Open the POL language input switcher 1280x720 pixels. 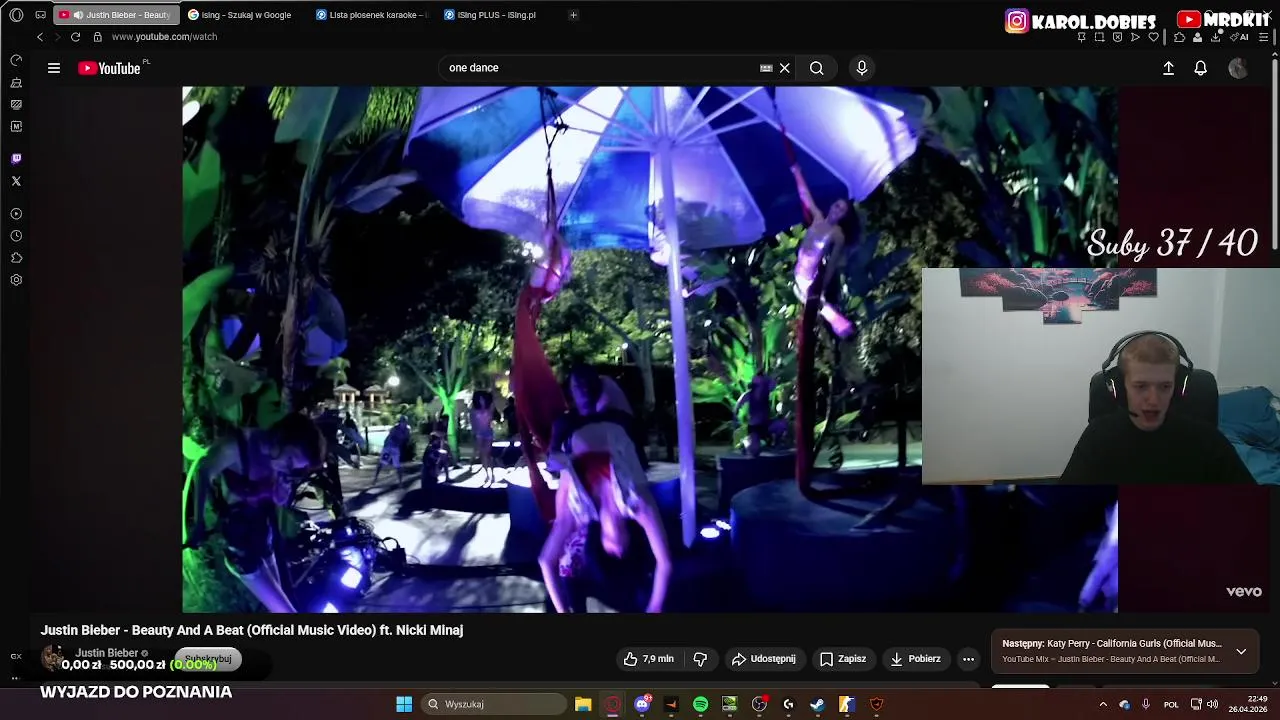point(1171,704)
